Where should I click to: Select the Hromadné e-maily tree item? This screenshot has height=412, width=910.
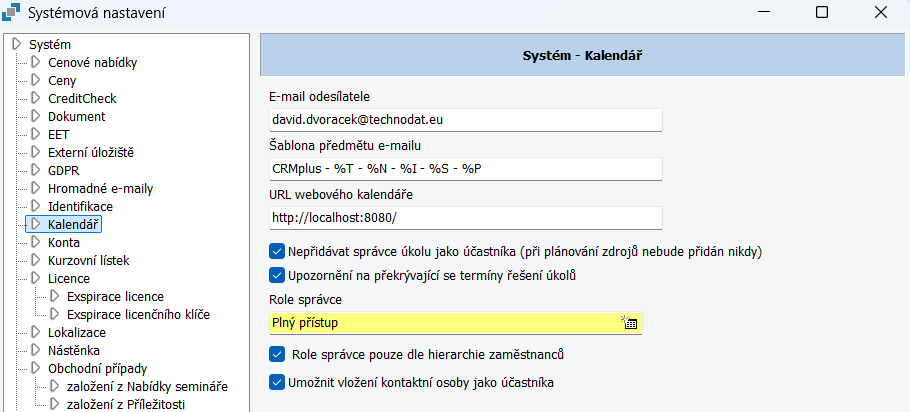coord(100,188)
